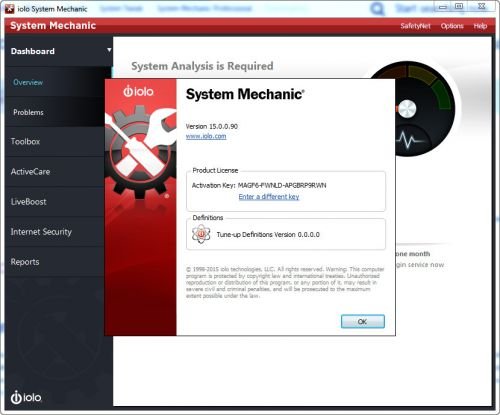Click the blurred search magnifier icon
Viewport: 500px width, 415px height.
377,8
